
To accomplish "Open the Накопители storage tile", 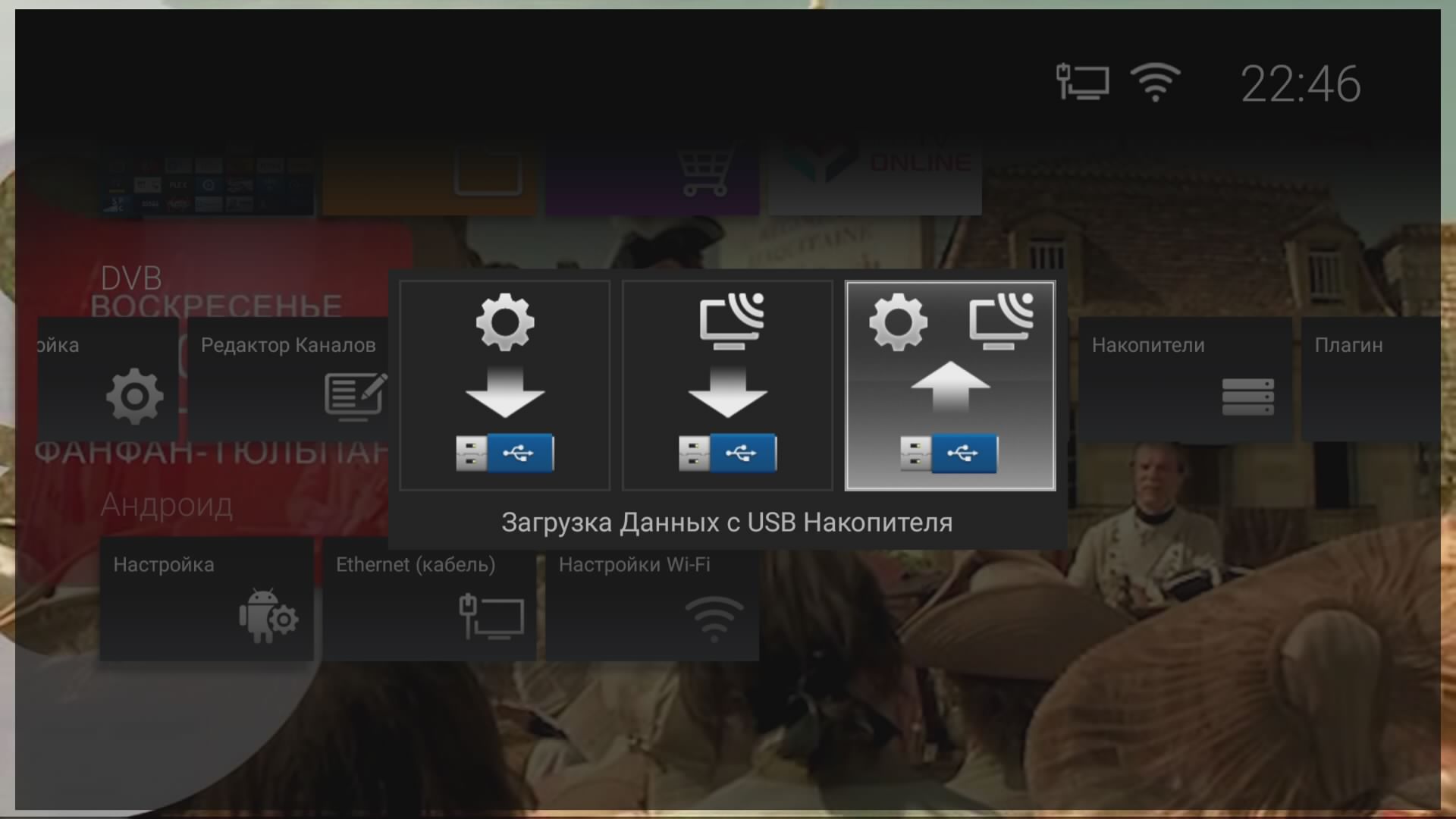I will (x=1185, y=379).
